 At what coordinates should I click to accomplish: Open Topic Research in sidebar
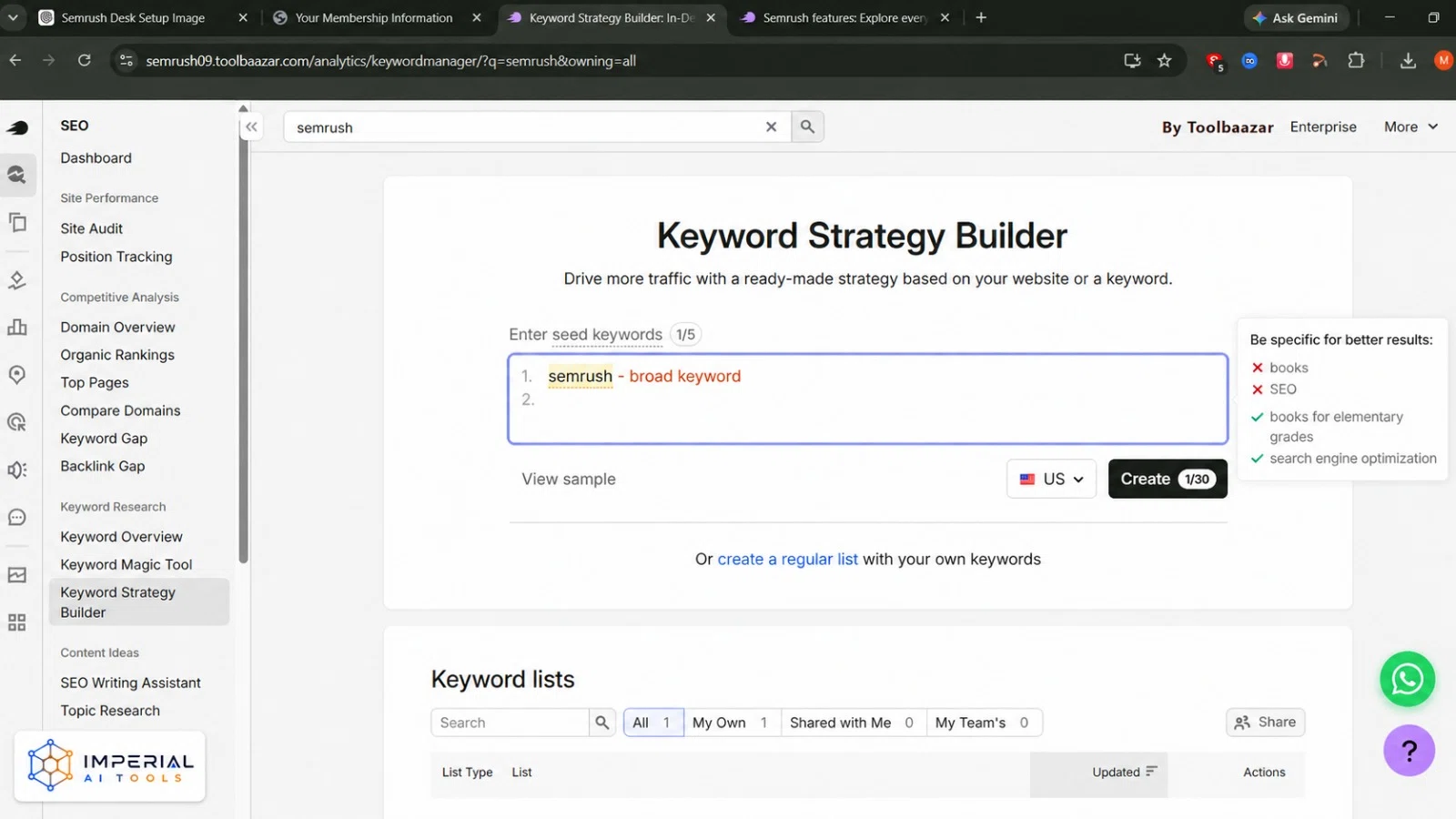(110, 711)
